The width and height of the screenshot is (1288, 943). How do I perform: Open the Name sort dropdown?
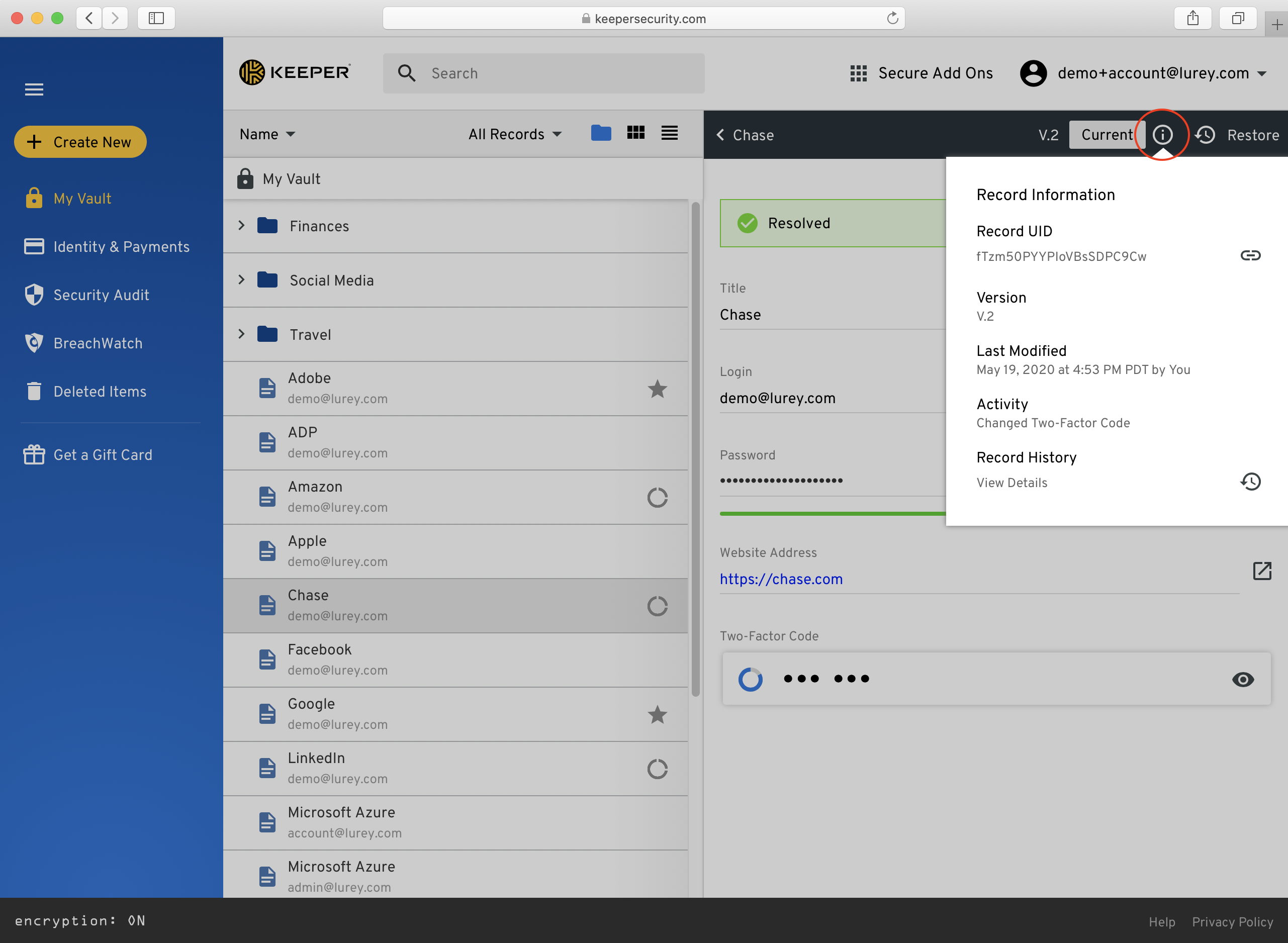pos(267,134)
